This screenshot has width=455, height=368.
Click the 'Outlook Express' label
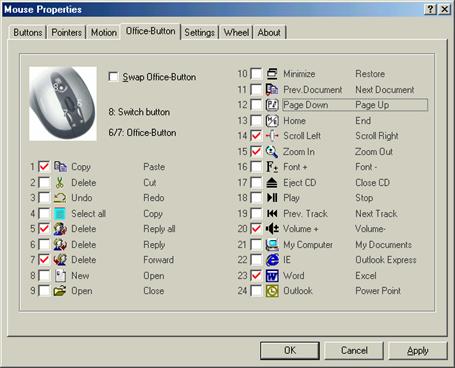386,260
